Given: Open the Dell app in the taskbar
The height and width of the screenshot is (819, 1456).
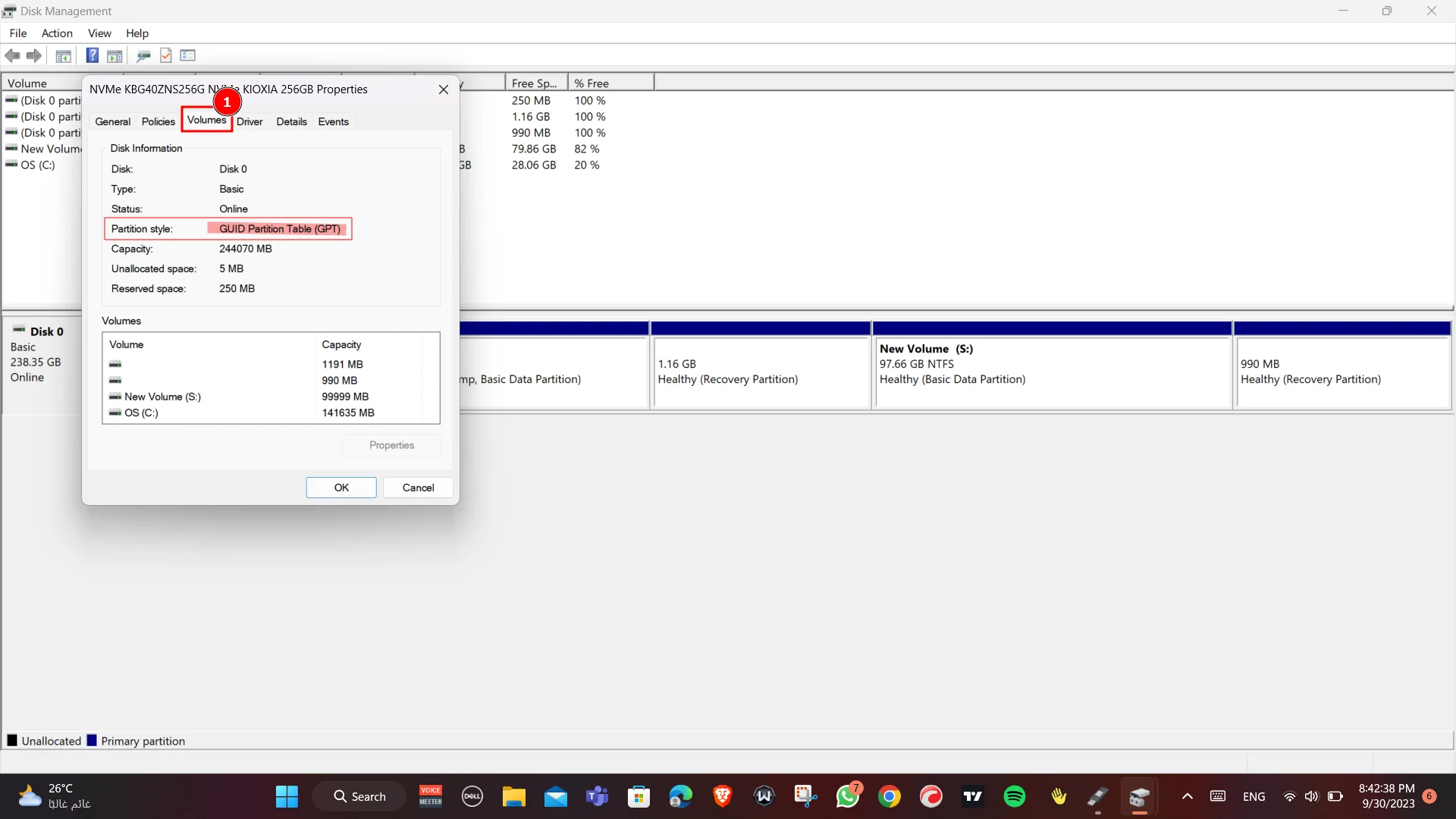Looking at the screenshot, I should tap(472, 796).
